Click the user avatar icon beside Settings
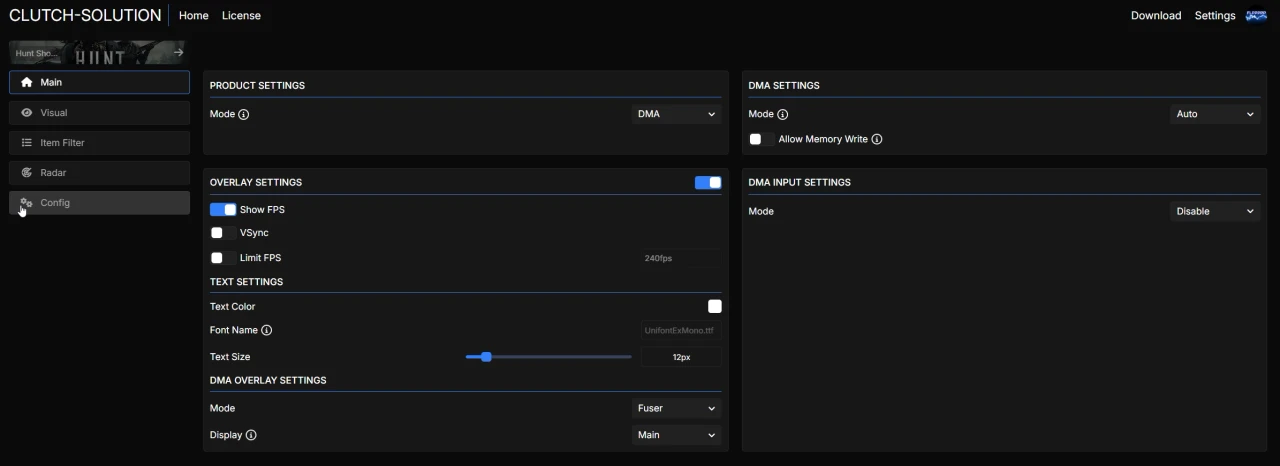Viewport: 1280px width, 466px height. (1255, 16)
